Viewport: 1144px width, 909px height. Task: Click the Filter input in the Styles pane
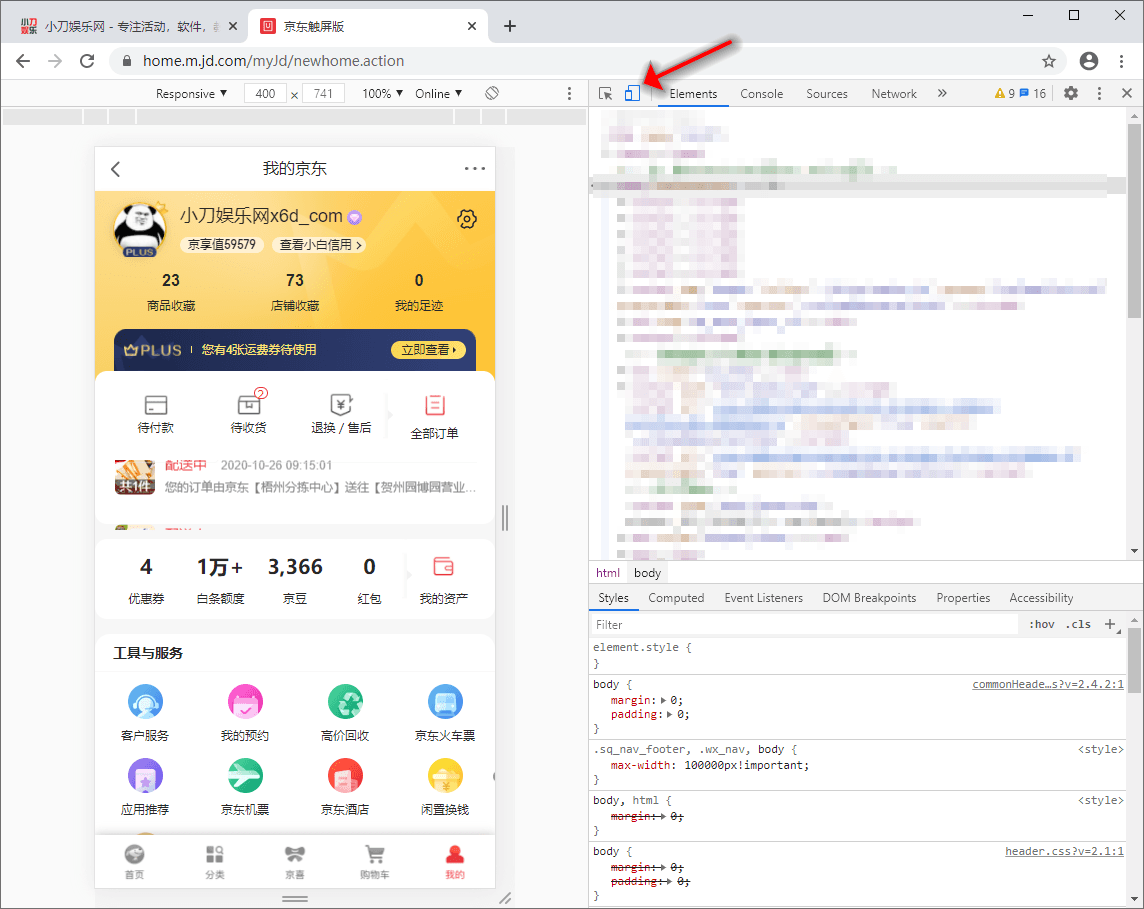pyautogui.click(x=700, y=623)
